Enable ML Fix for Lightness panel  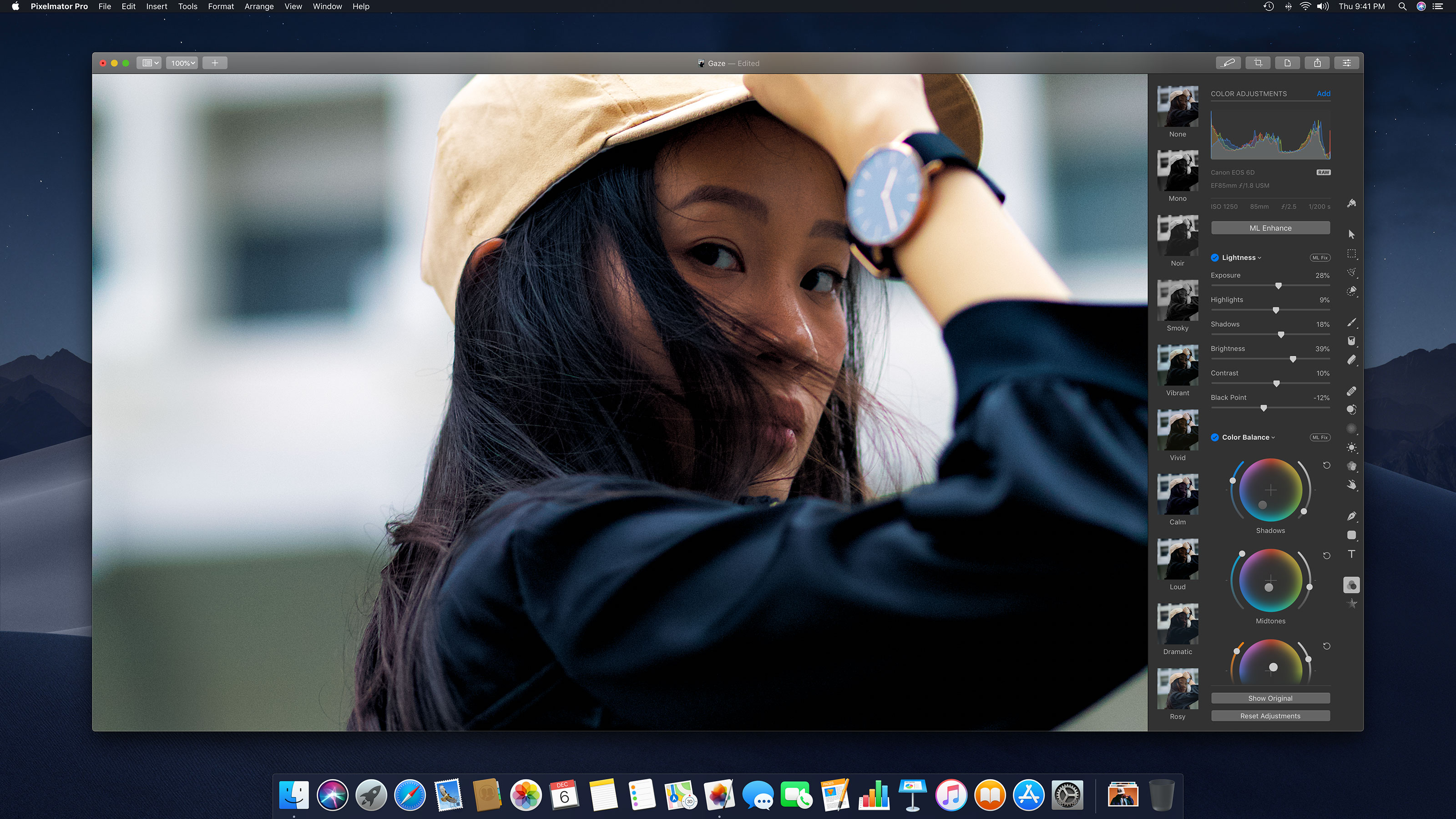coord(1319,257)
